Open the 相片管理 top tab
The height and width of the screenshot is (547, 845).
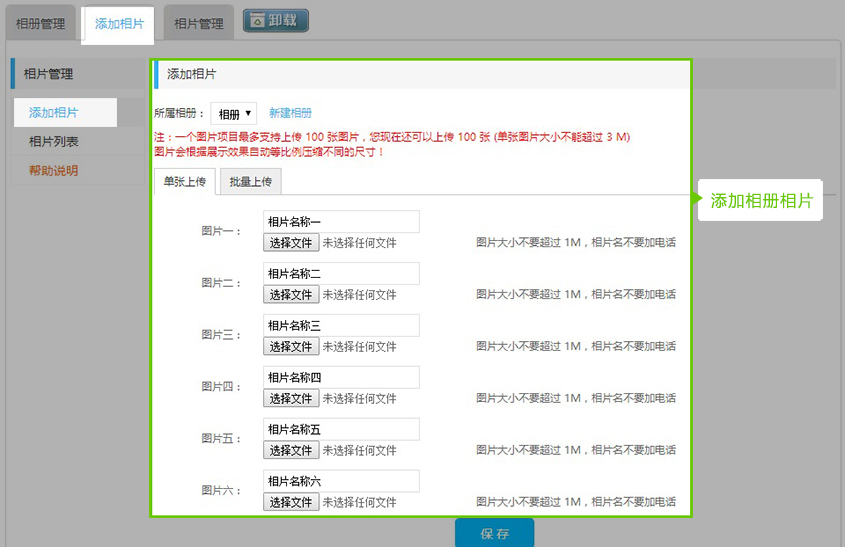[x=198, y=23]
